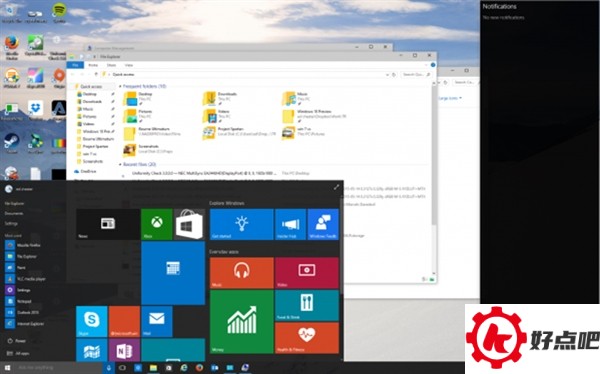Open the Health & Fitness tile

click(307, 338)
